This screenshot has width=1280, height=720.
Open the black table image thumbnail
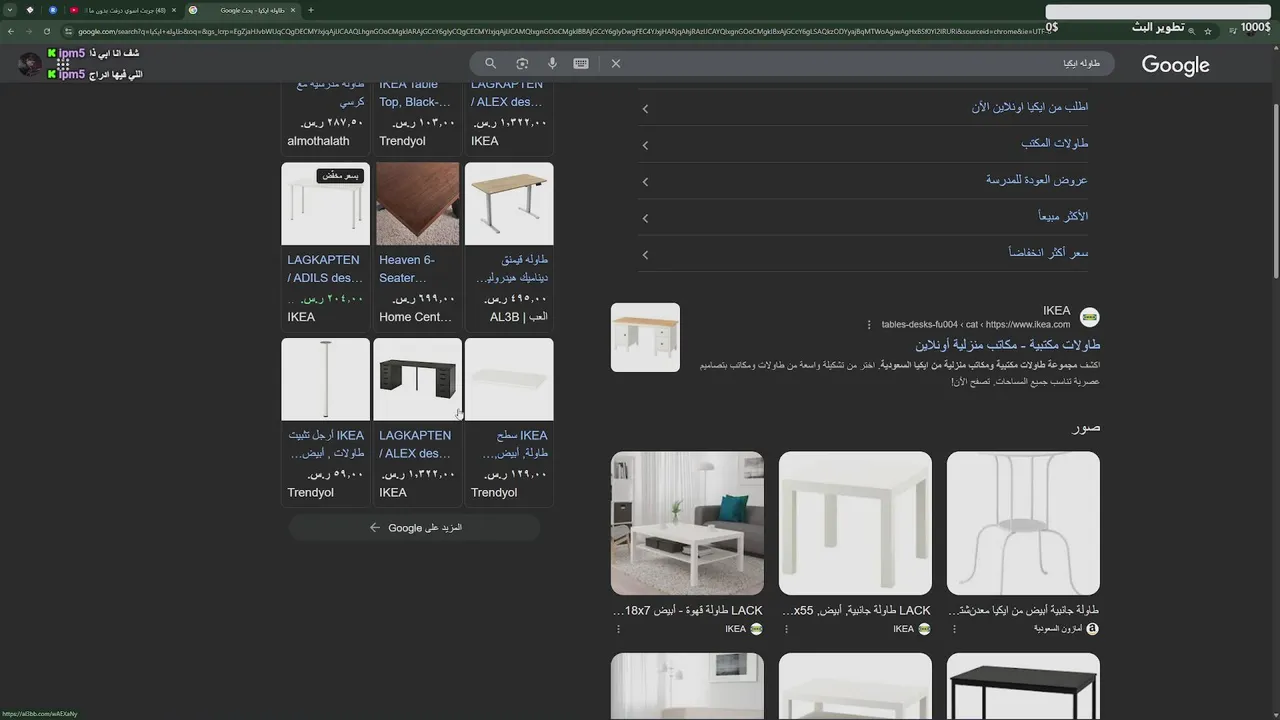1023,686
